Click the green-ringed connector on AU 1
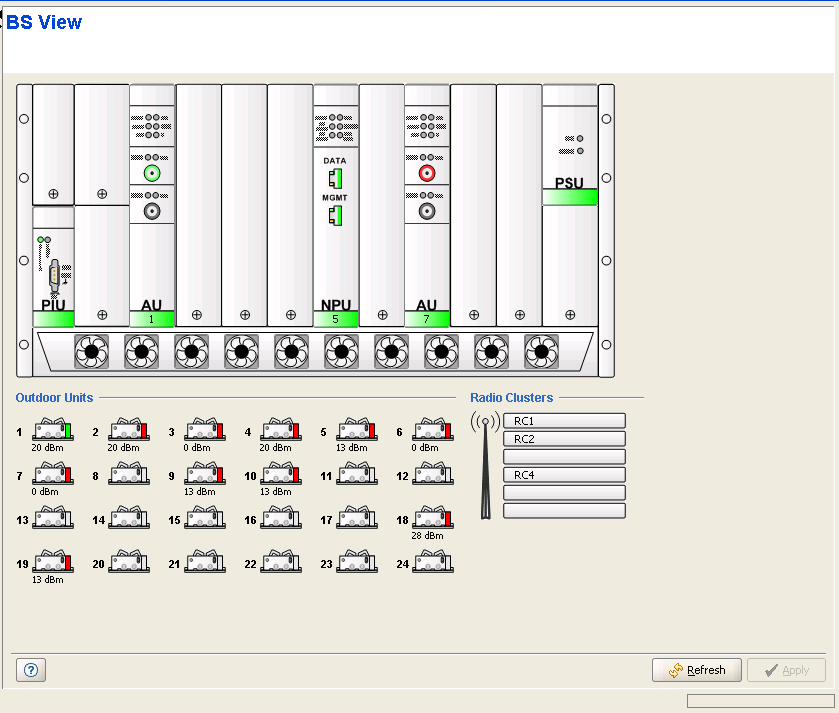 [x=152, y=174]
